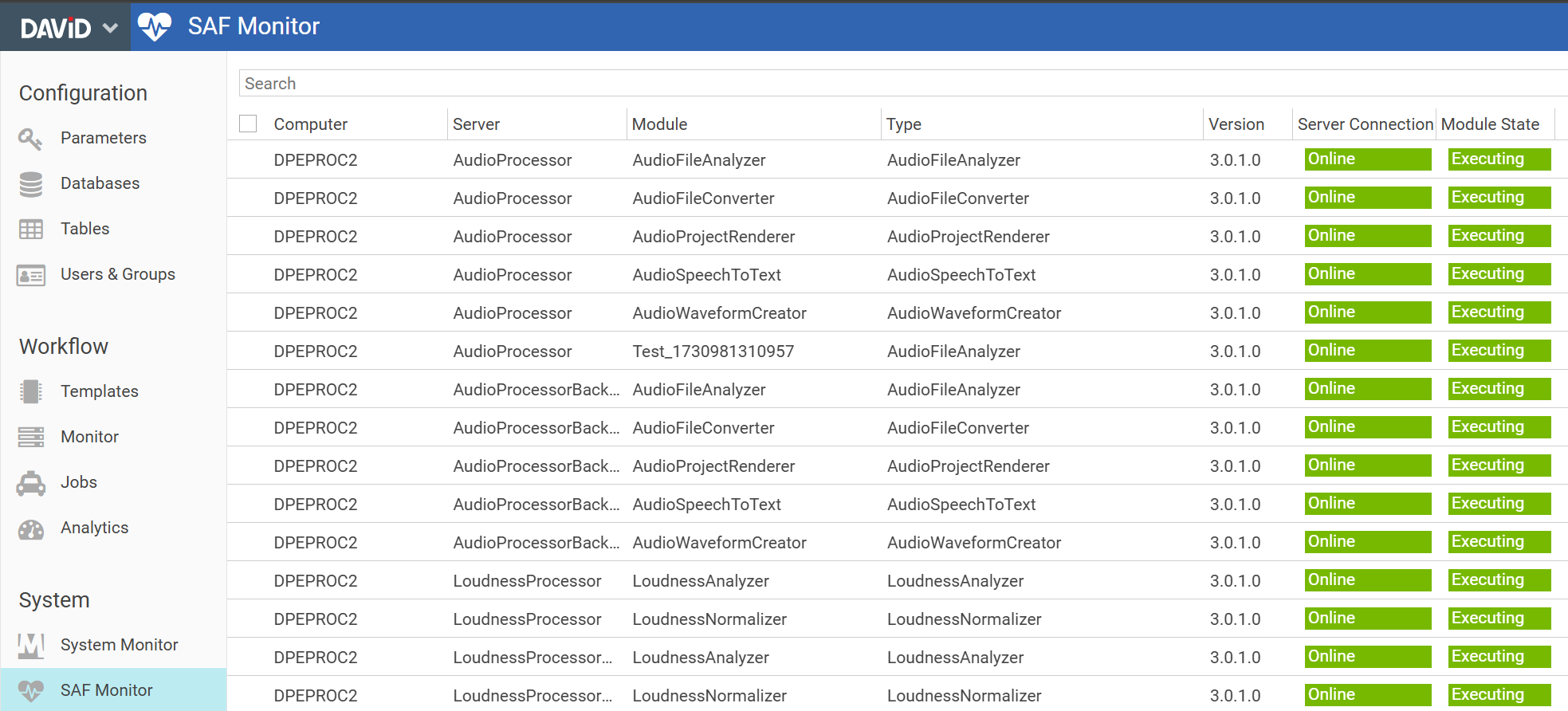
Task: Click the Tables grid icon
Action: tap(30, 230)
